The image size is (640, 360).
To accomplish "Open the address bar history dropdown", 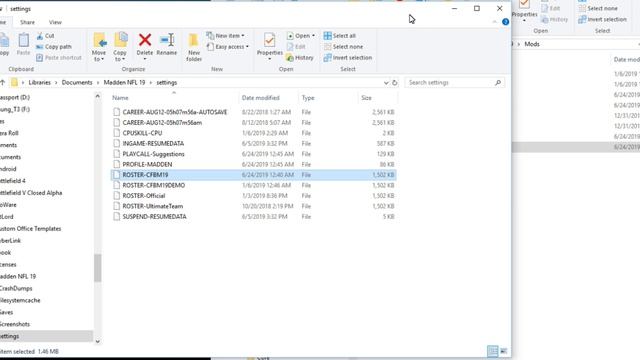I will (386, 83).
